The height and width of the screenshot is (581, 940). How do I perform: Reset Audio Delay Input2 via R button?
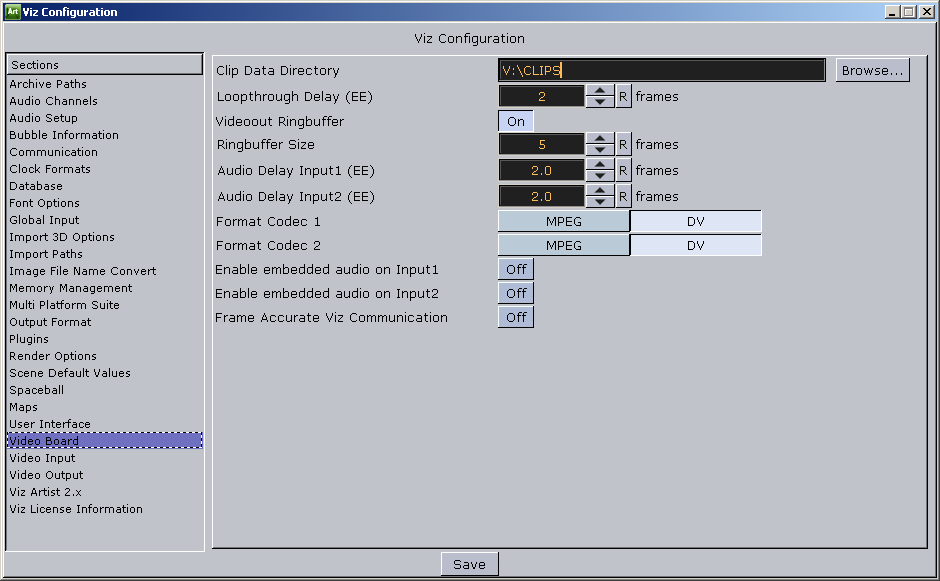[623, 197]
